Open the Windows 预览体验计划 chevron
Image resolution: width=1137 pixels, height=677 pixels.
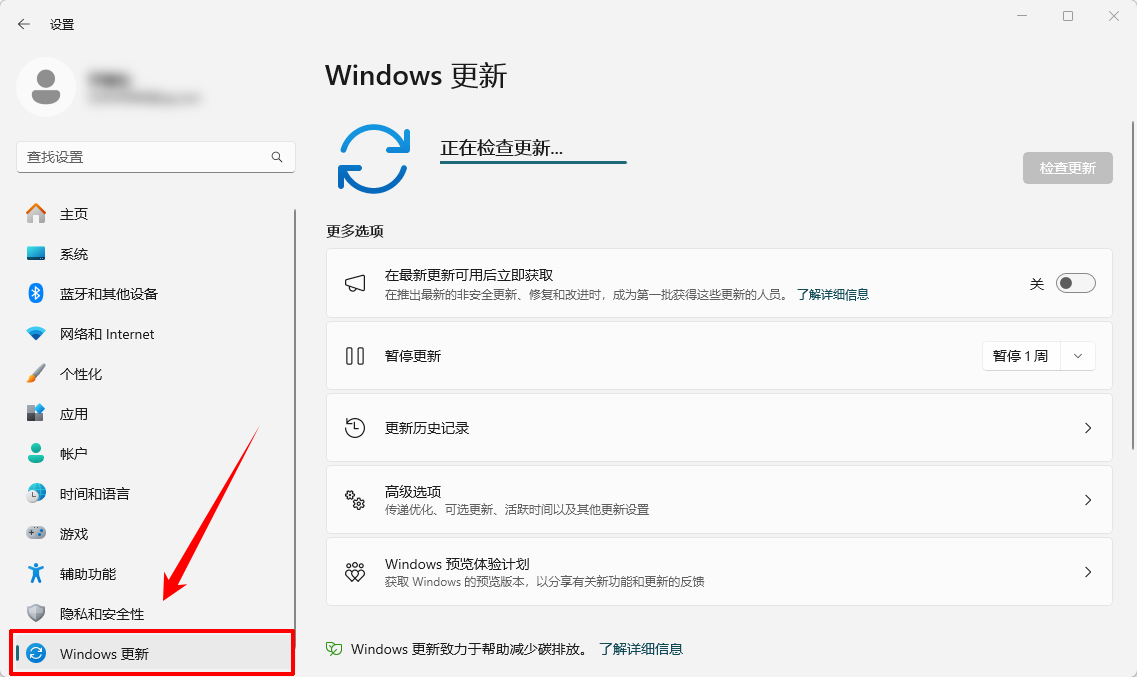point(1088,572)
